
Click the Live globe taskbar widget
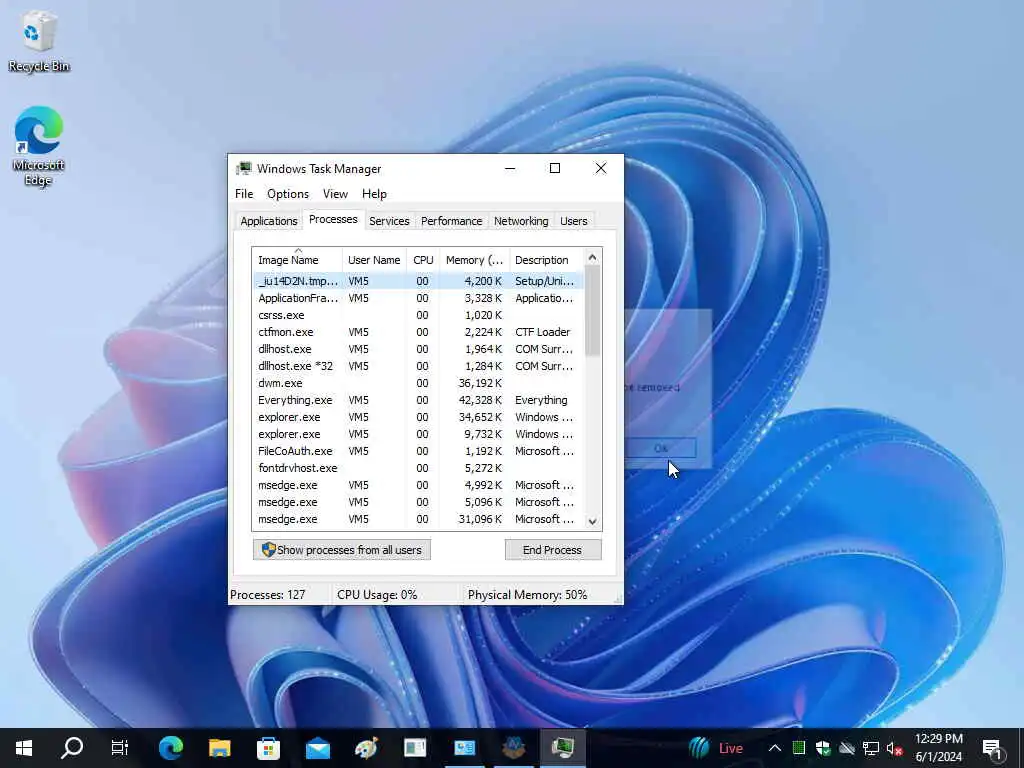coord(716,748)
